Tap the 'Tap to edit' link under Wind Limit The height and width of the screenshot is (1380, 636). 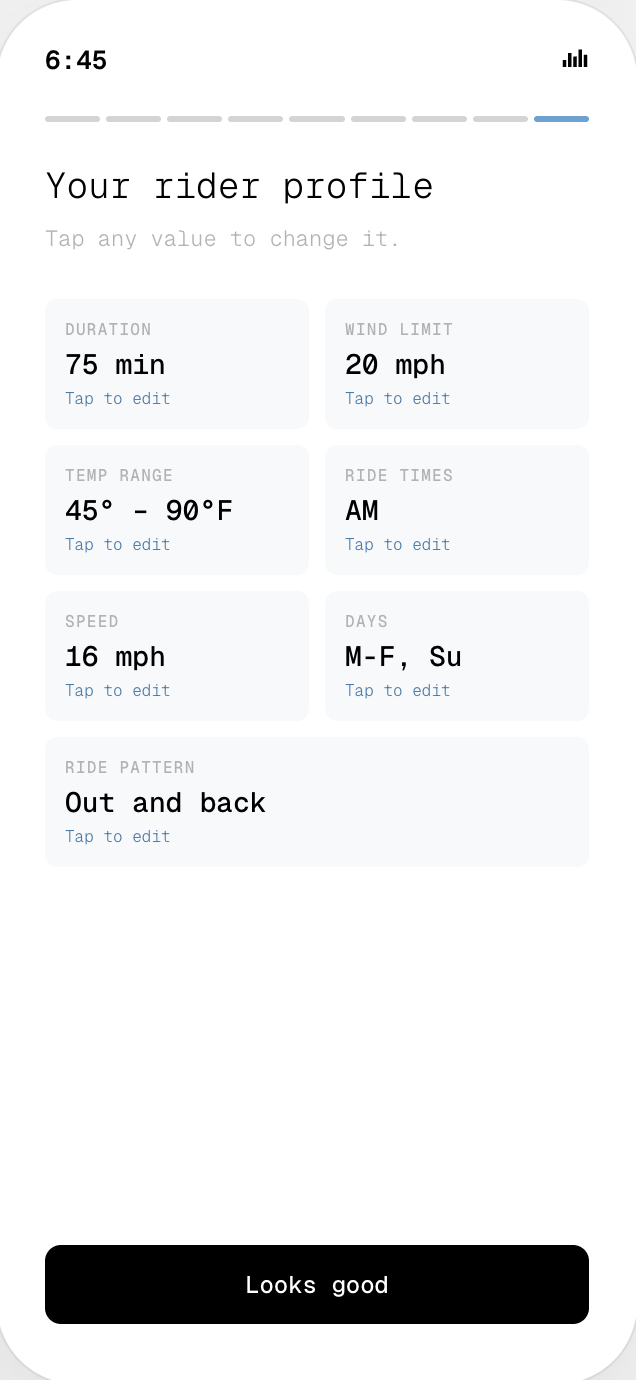click(398, 398)
